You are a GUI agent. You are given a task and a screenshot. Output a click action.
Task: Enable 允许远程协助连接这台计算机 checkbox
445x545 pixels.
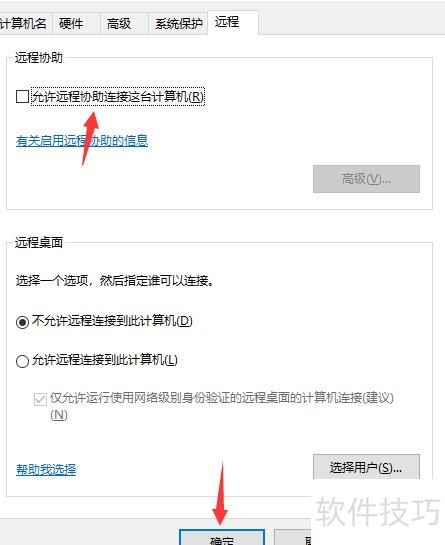[x=22, y=96]
